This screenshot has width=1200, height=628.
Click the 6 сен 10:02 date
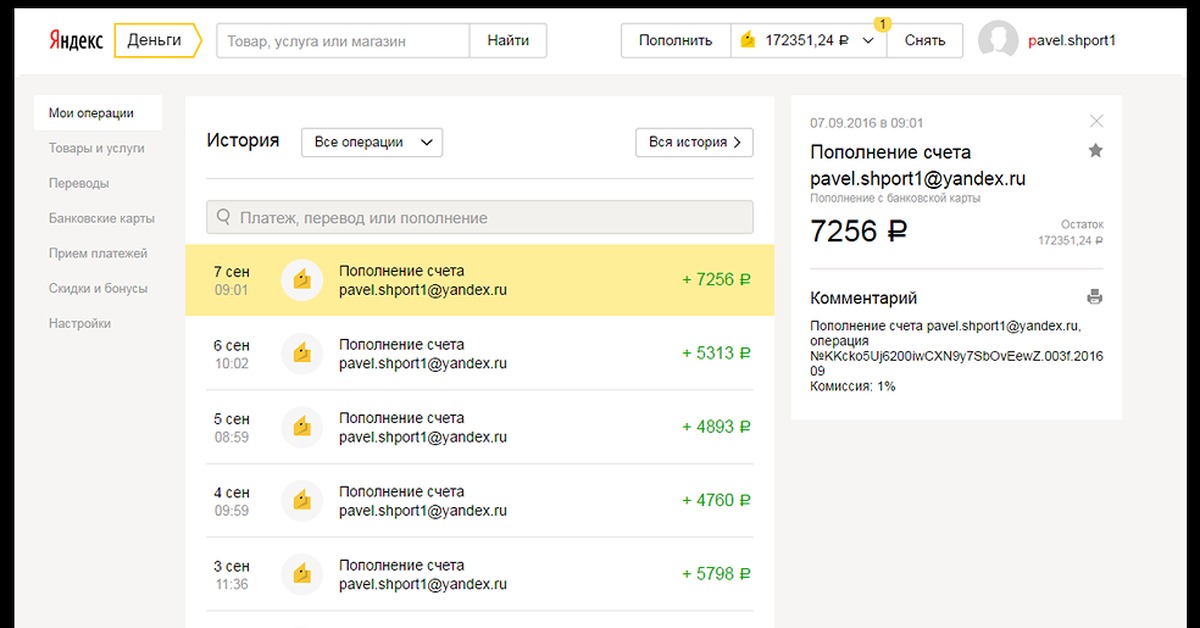(231, 354)
